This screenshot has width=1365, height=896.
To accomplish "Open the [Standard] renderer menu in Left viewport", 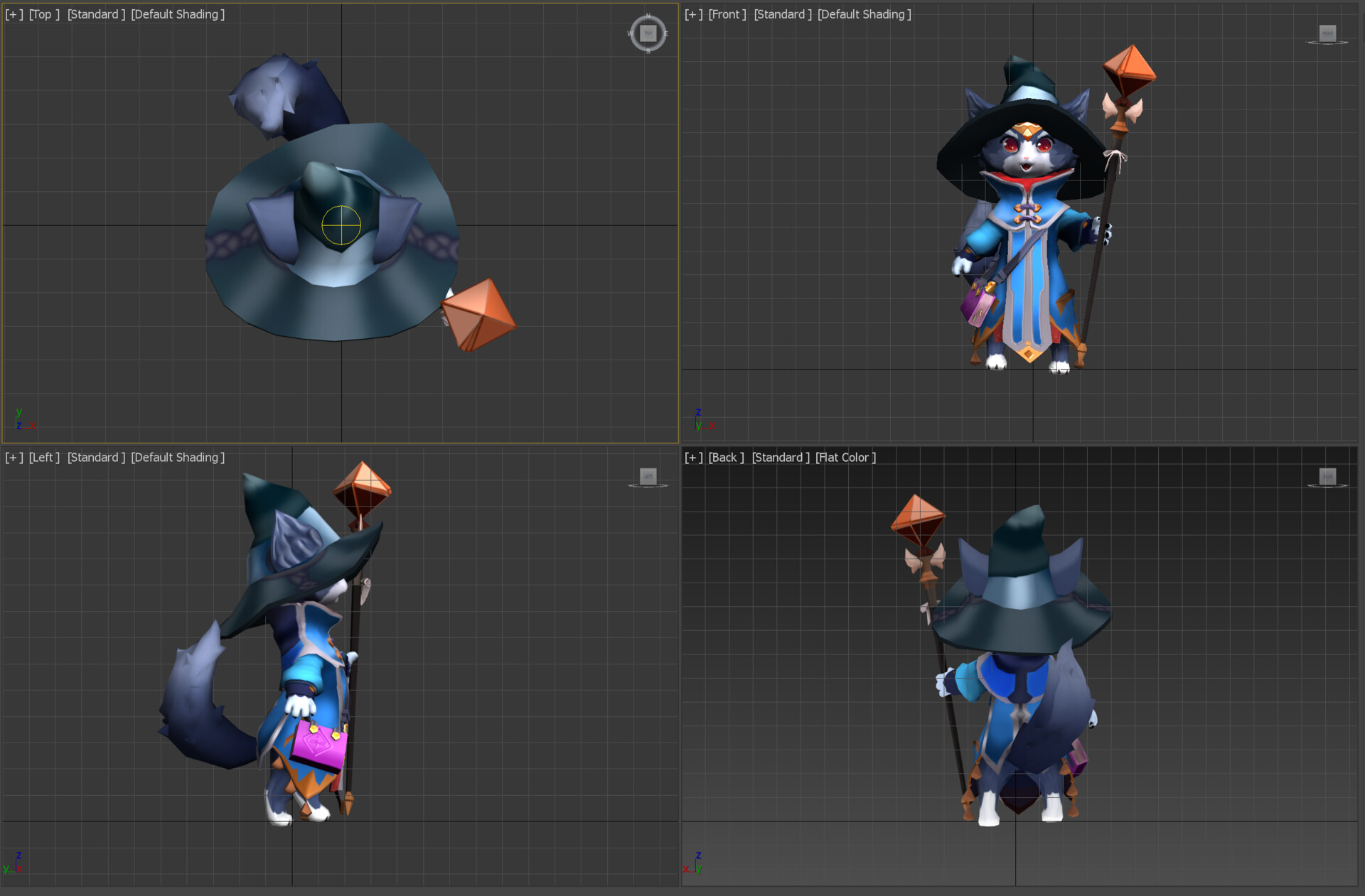I will 95,457.
